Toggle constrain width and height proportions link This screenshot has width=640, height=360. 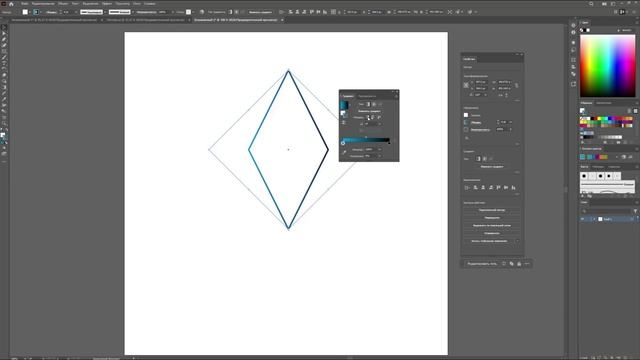click(x=517, y=85)
